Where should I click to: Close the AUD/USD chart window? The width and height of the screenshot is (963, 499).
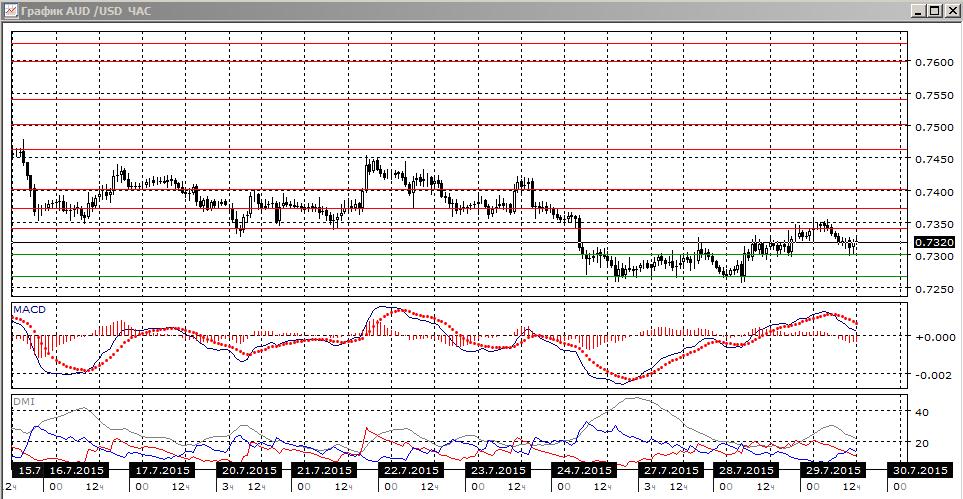[x=949, y=11]
